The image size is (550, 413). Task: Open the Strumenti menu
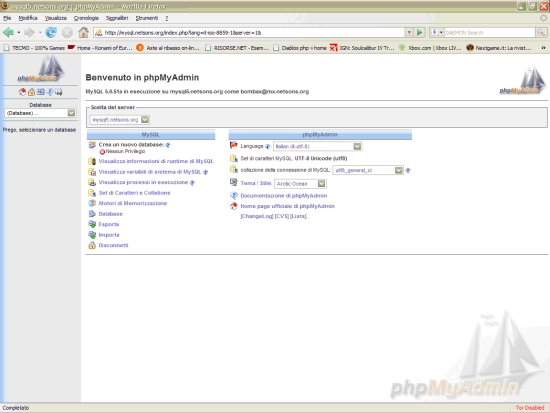tap(147, 18)
